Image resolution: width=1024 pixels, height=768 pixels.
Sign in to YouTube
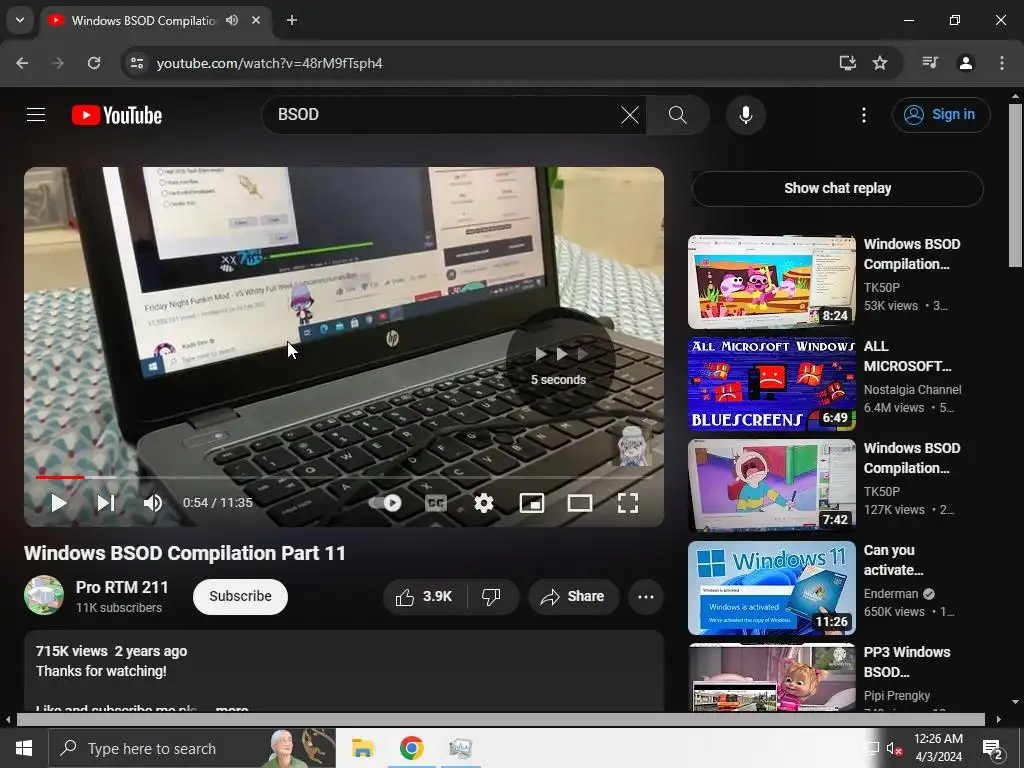pos(941,115)
